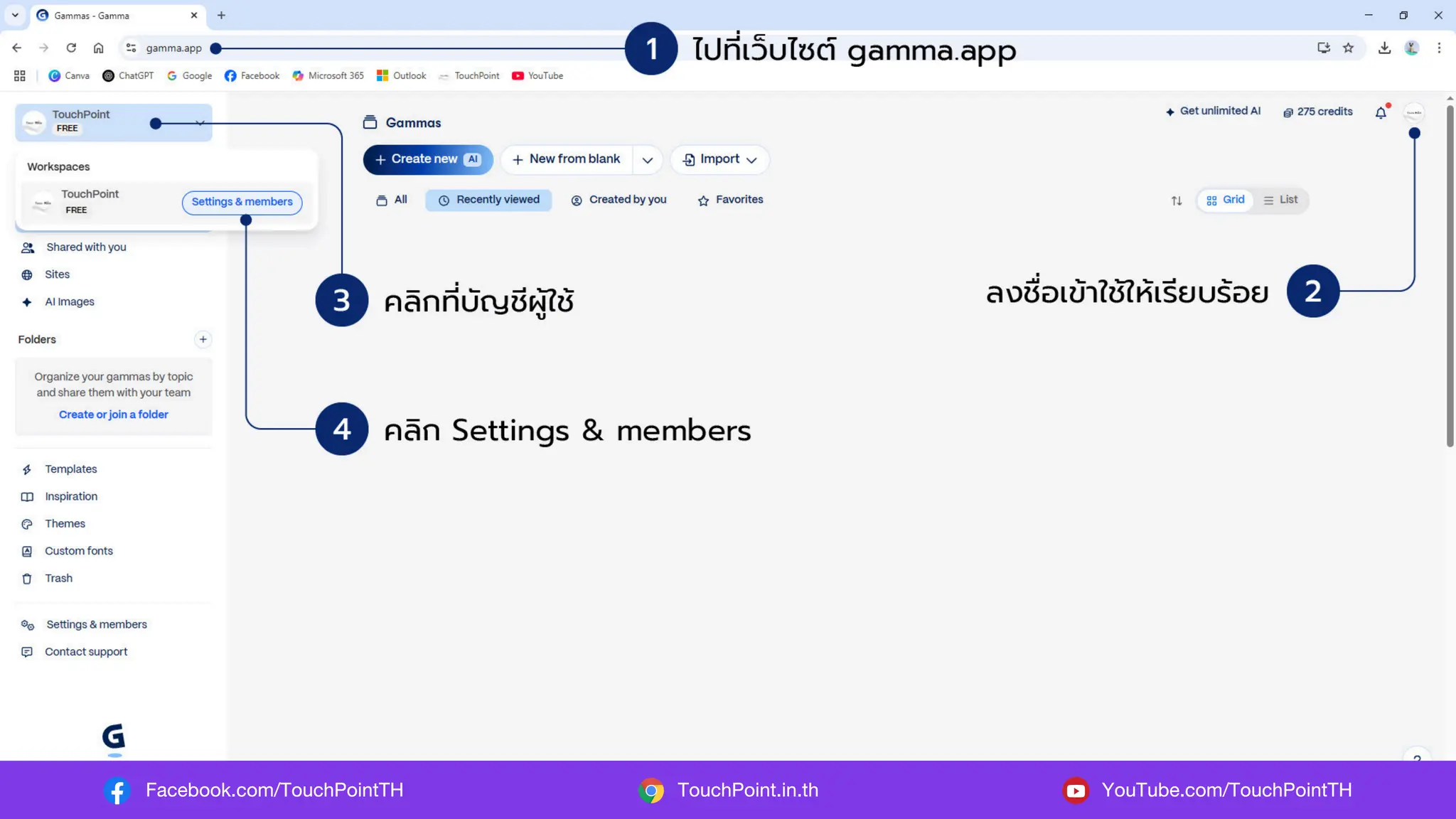Click the Create new AI button

[427, 160]
